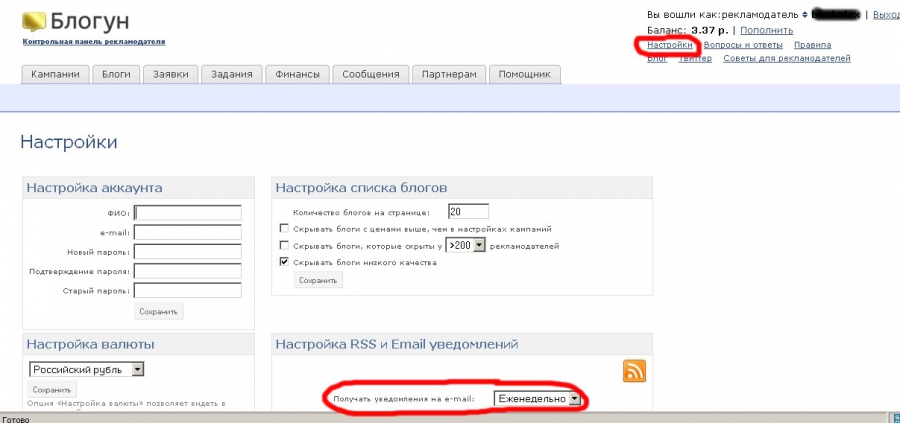The image size is (900, 423).
Task: Open the Вопросы и ответы link
Action: coord(743,45)
